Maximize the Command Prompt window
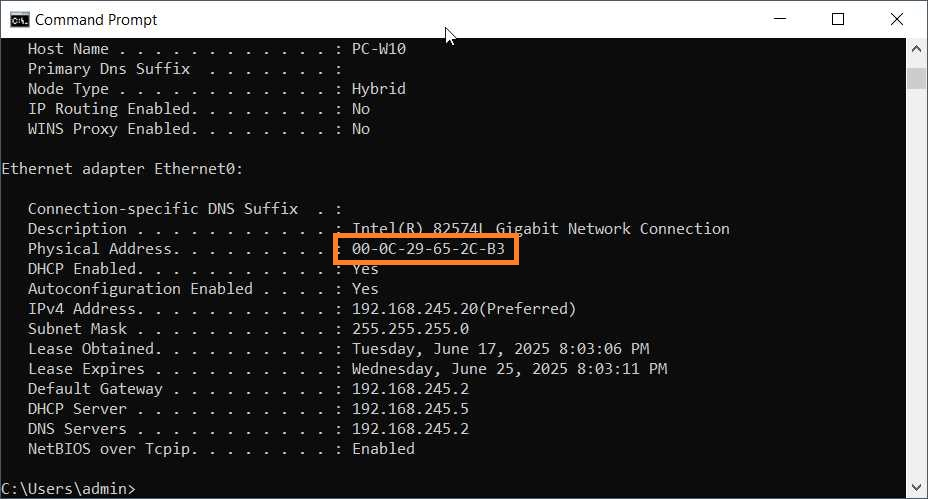Image resolution: width=928 pixels, height=499 pixels. click(x=838, y=19)
